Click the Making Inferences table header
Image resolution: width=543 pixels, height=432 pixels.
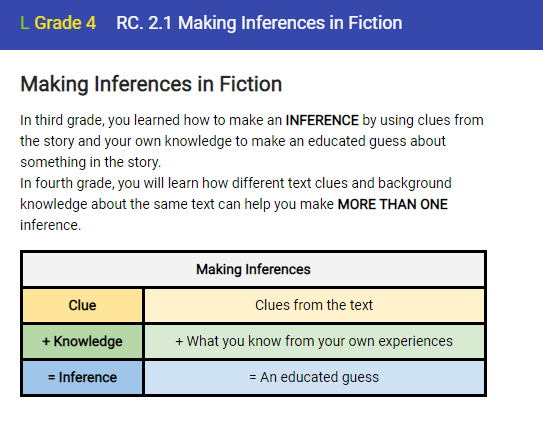tap(253, 270)
